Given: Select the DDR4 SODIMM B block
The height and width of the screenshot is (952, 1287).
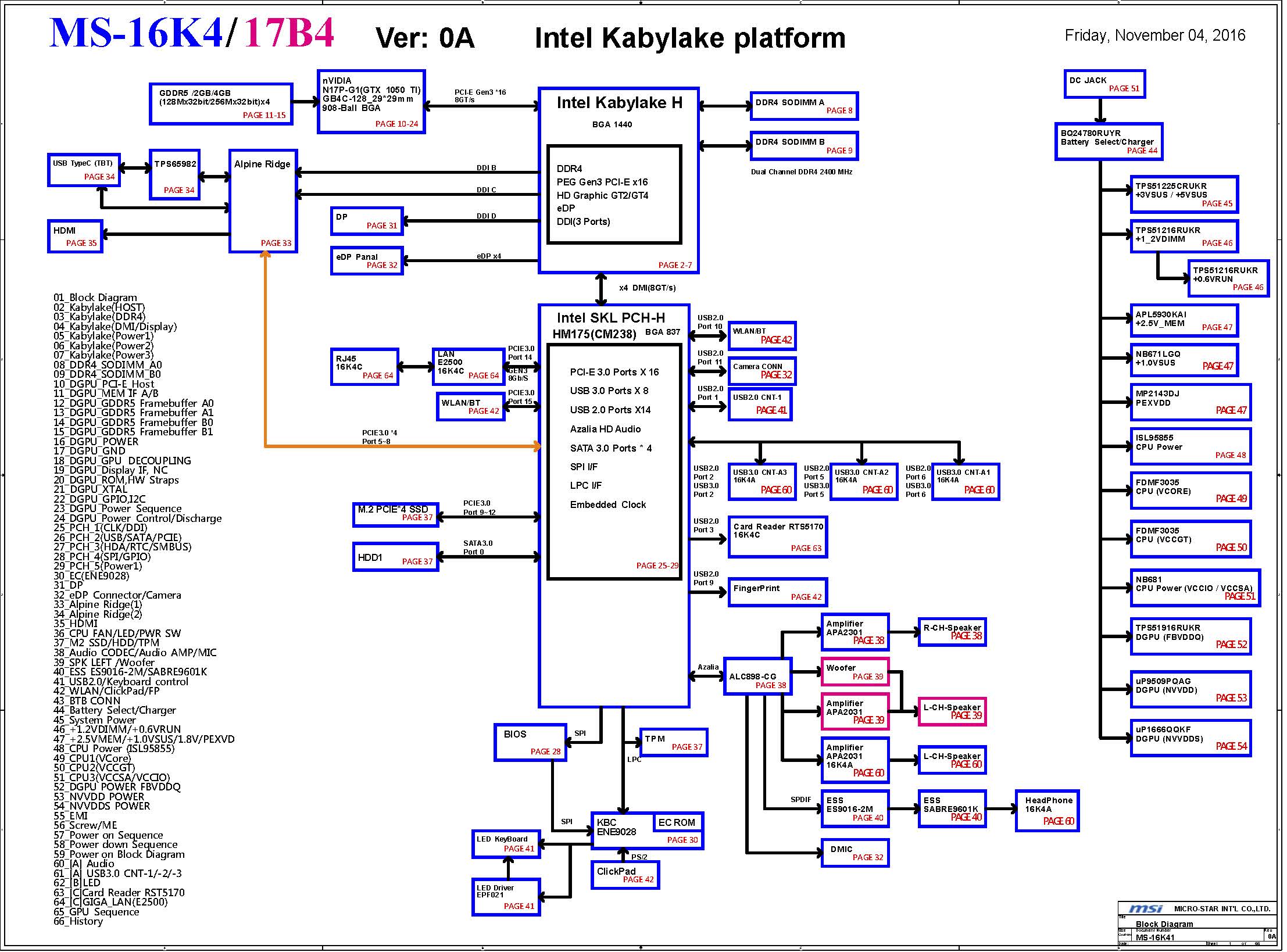Looking at the screenshot, I should click(804, 145).
